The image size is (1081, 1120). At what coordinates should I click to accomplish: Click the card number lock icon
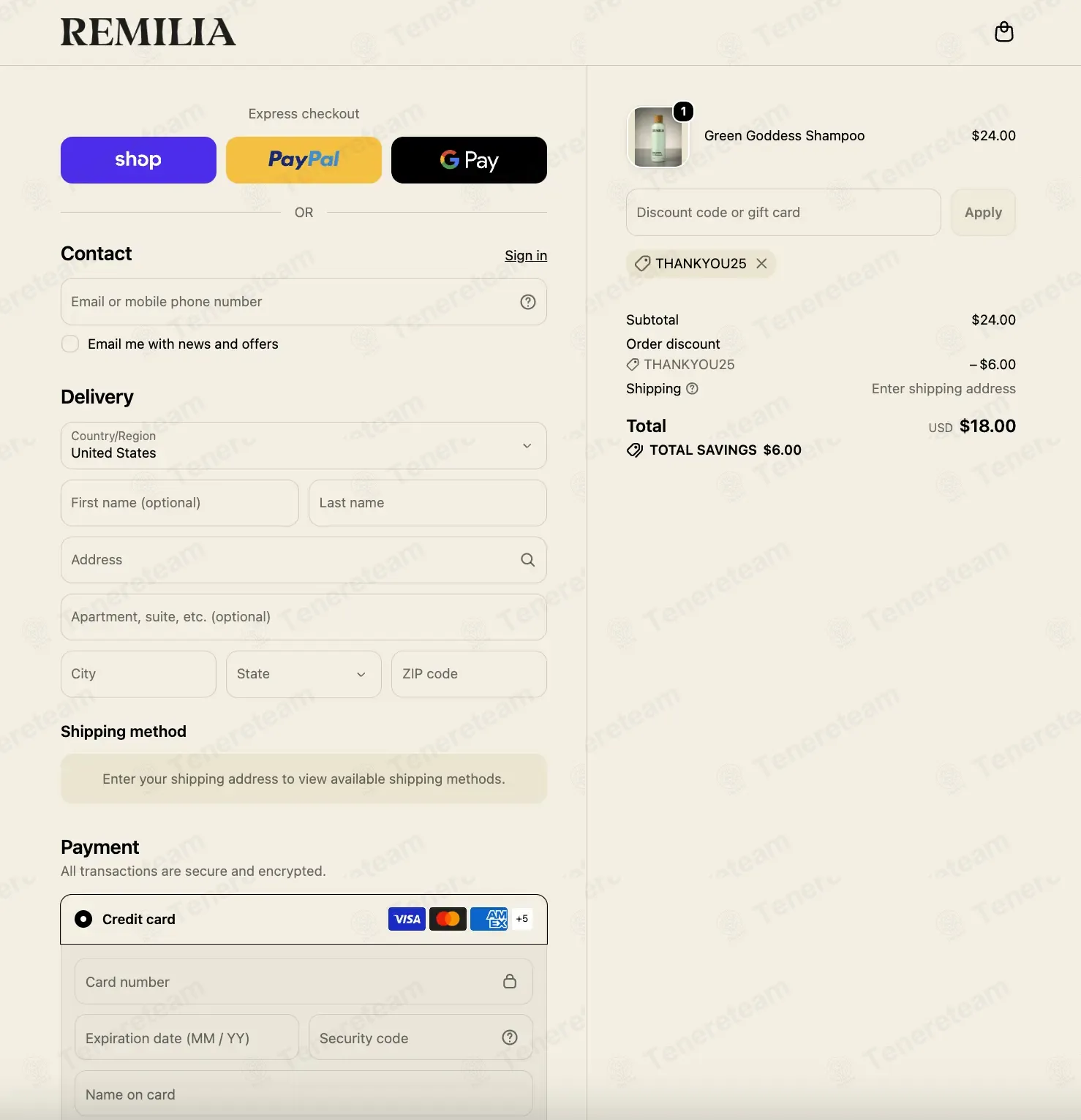click(x=510, y=981)
